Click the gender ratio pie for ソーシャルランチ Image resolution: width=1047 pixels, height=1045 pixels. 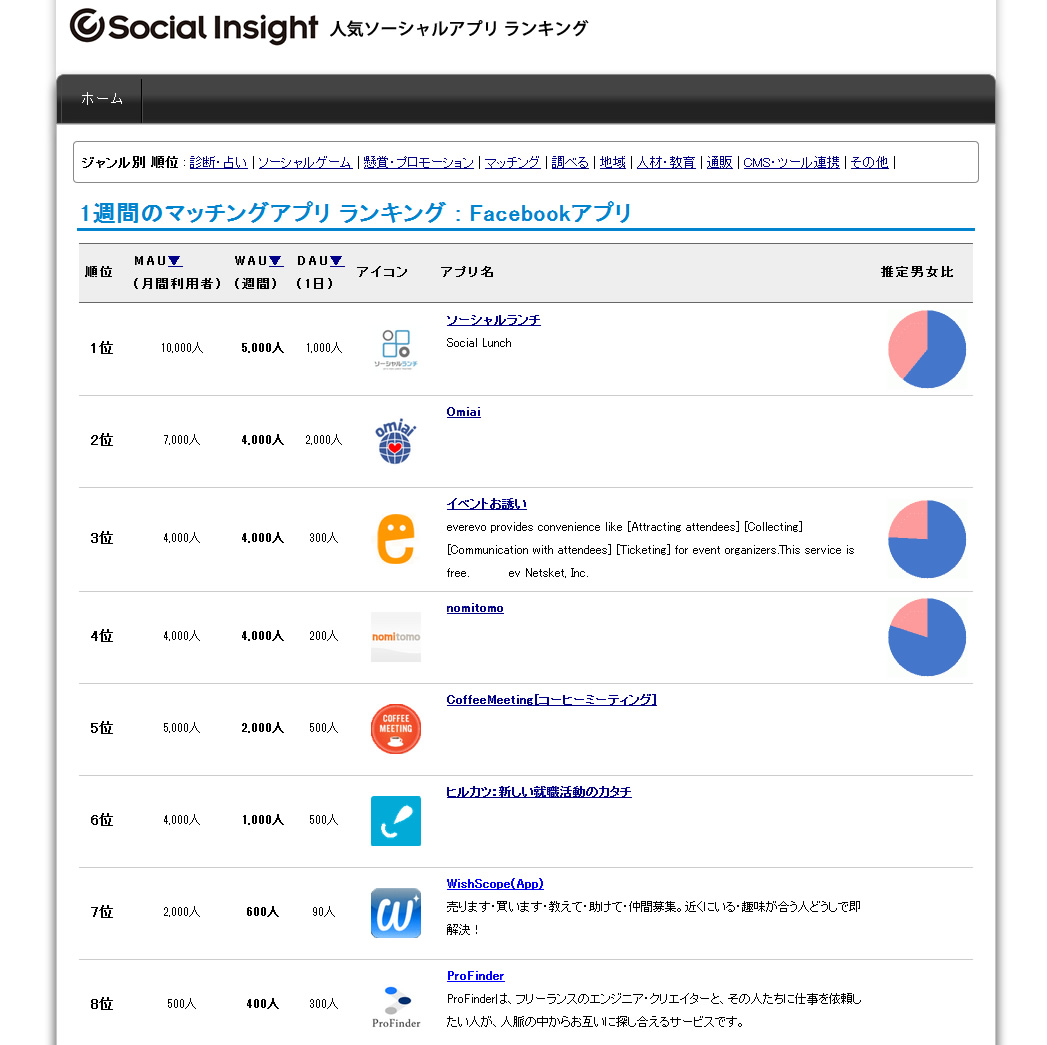click(x=927, y=349)
